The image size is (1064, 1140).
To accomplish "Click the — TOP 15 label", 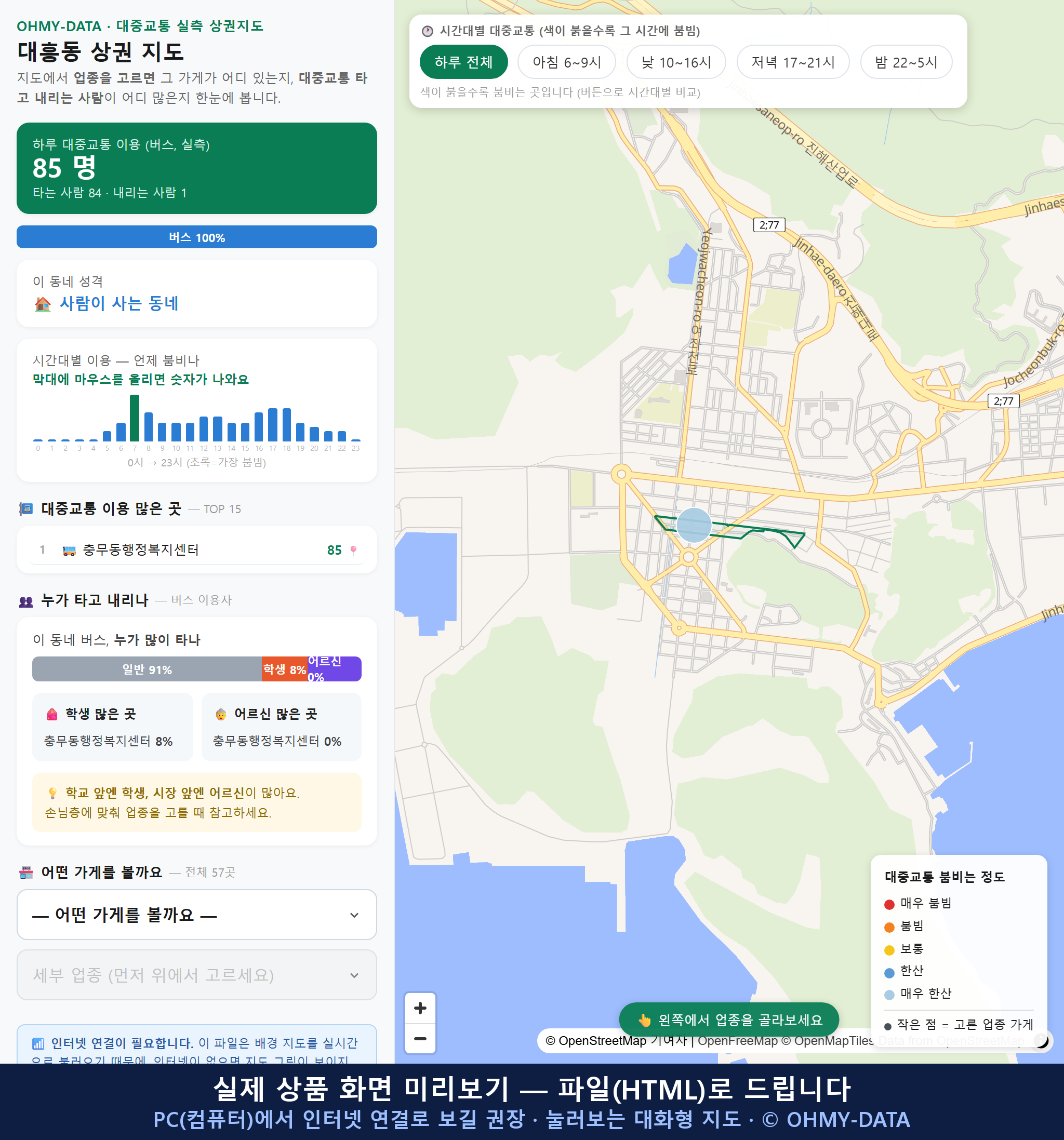I will [215, 509].
